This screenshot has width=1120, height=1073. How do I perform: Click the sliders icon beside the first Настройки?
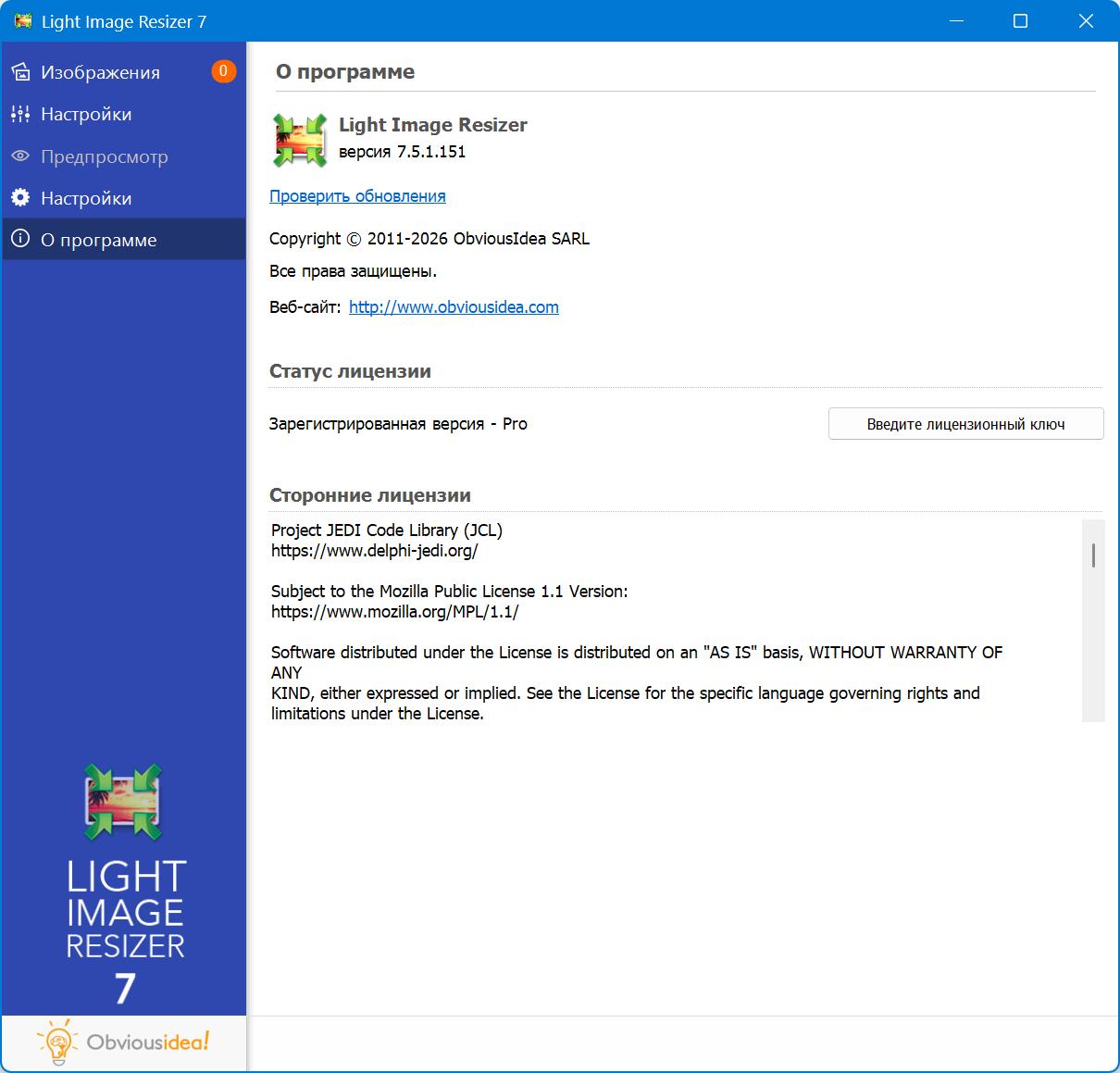20,114
